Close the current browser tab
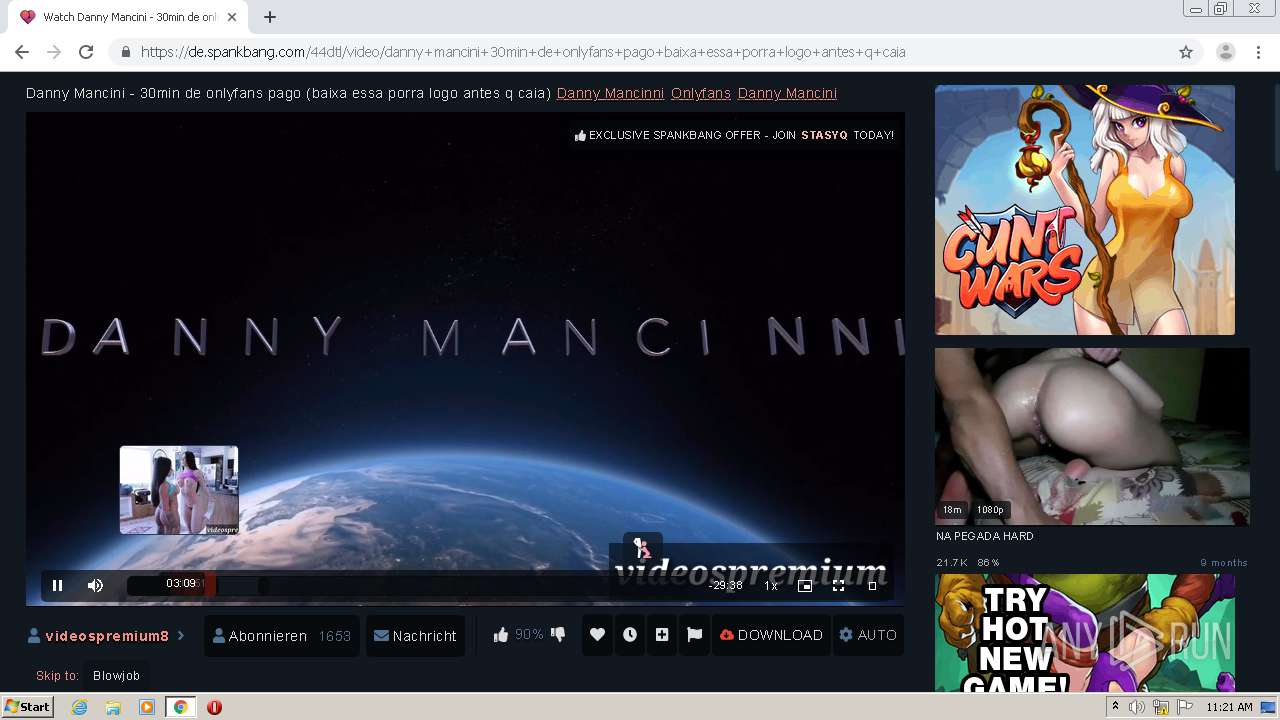 point(232,17)
